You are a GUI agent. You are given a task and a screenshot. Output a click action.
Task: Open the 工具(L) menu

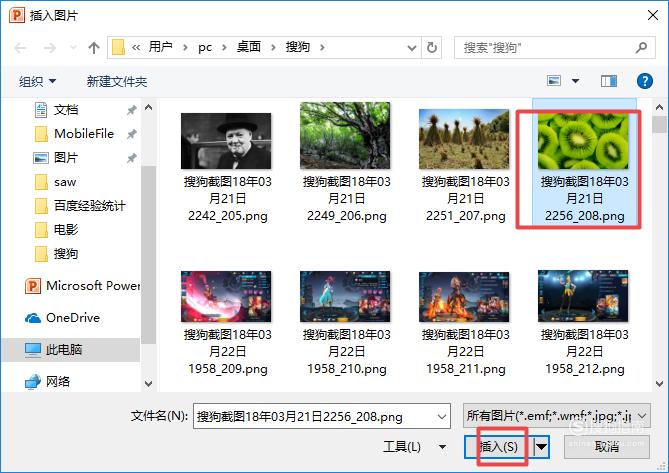coord(414,447)
